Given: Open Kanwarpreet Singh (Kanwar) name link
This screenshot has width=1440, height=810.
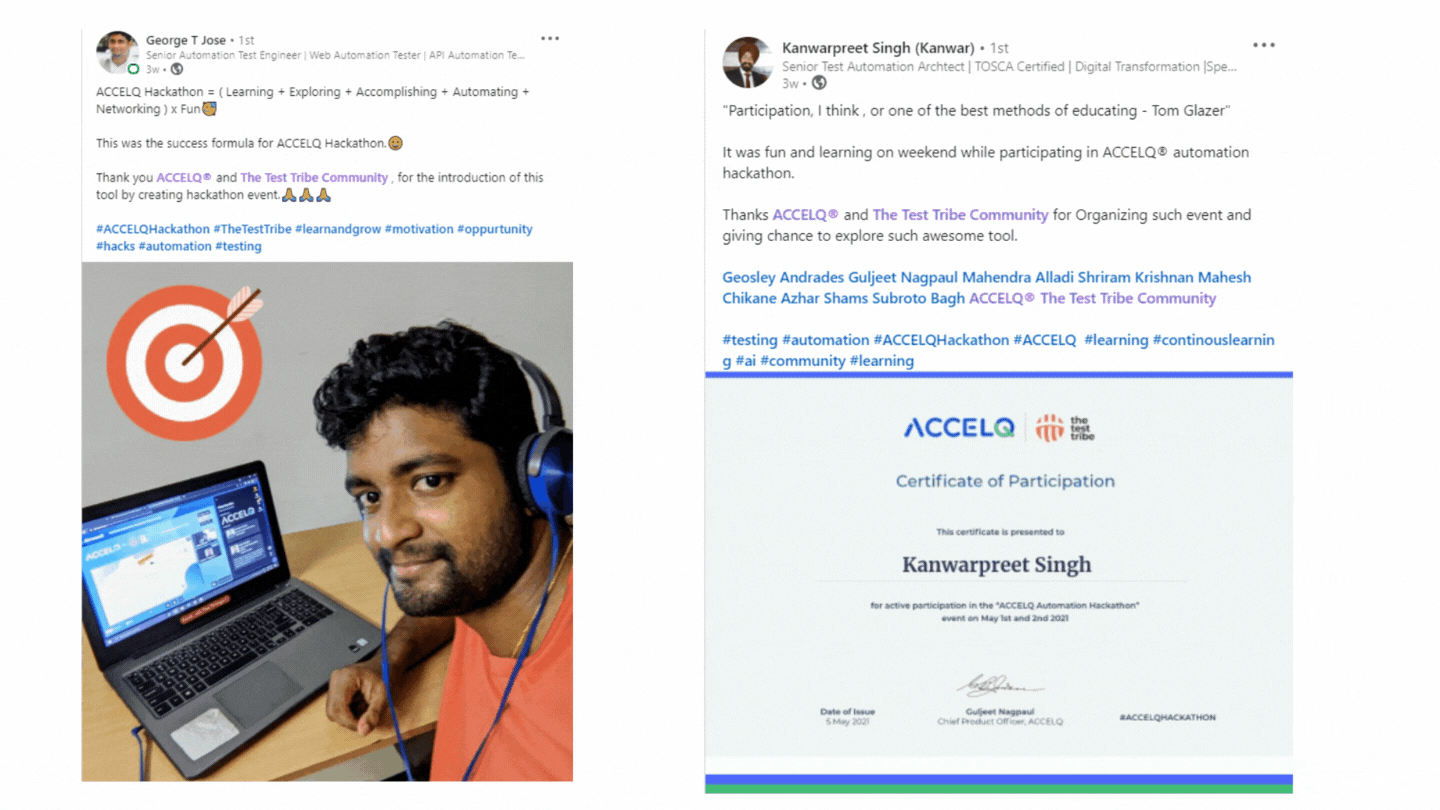Looking at the screenshot, I should tap(878, 48).
